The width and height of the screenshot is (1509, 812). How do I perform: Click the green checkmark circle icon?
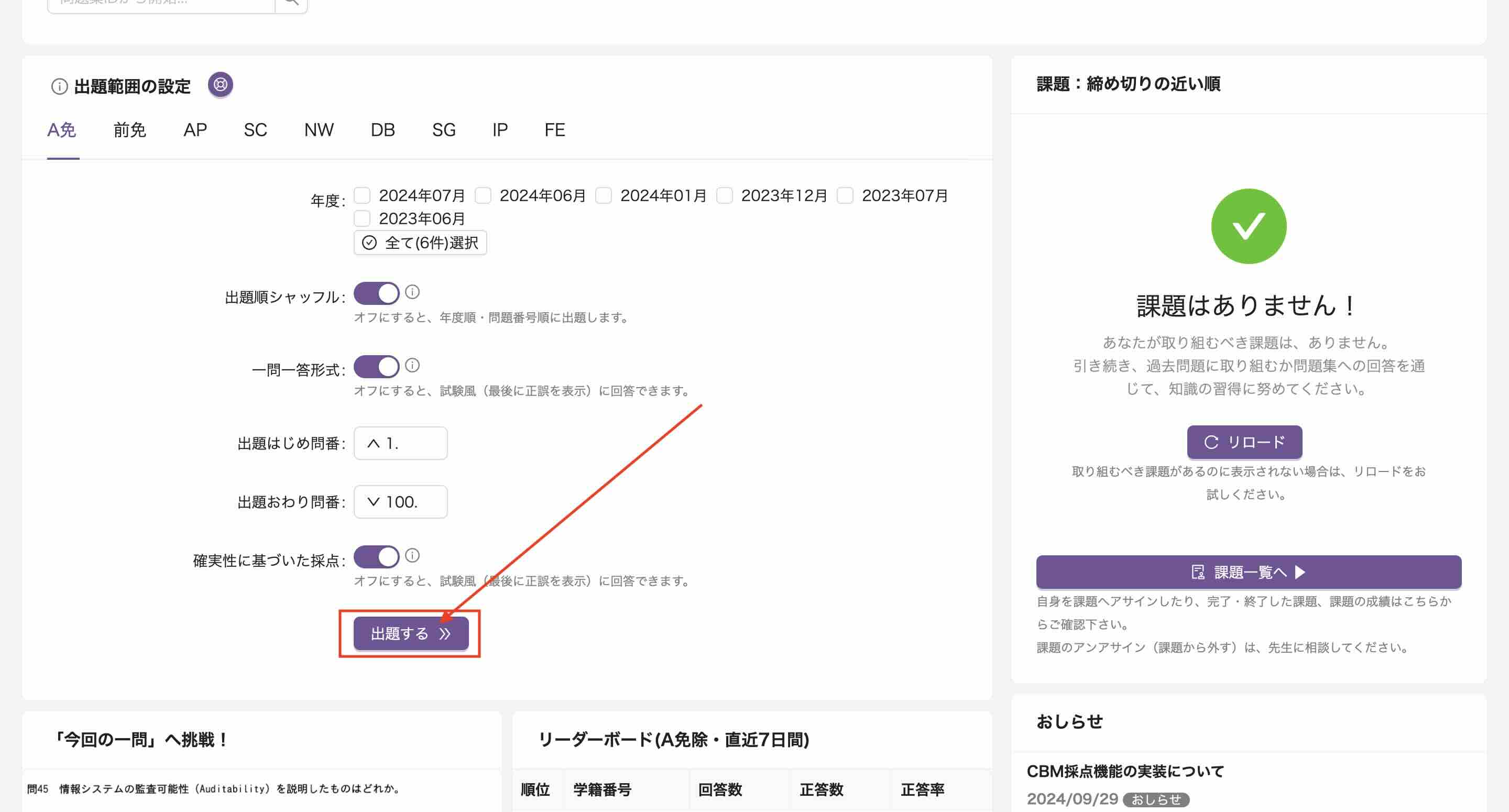pyautogui.click(x=1248, y=226)
